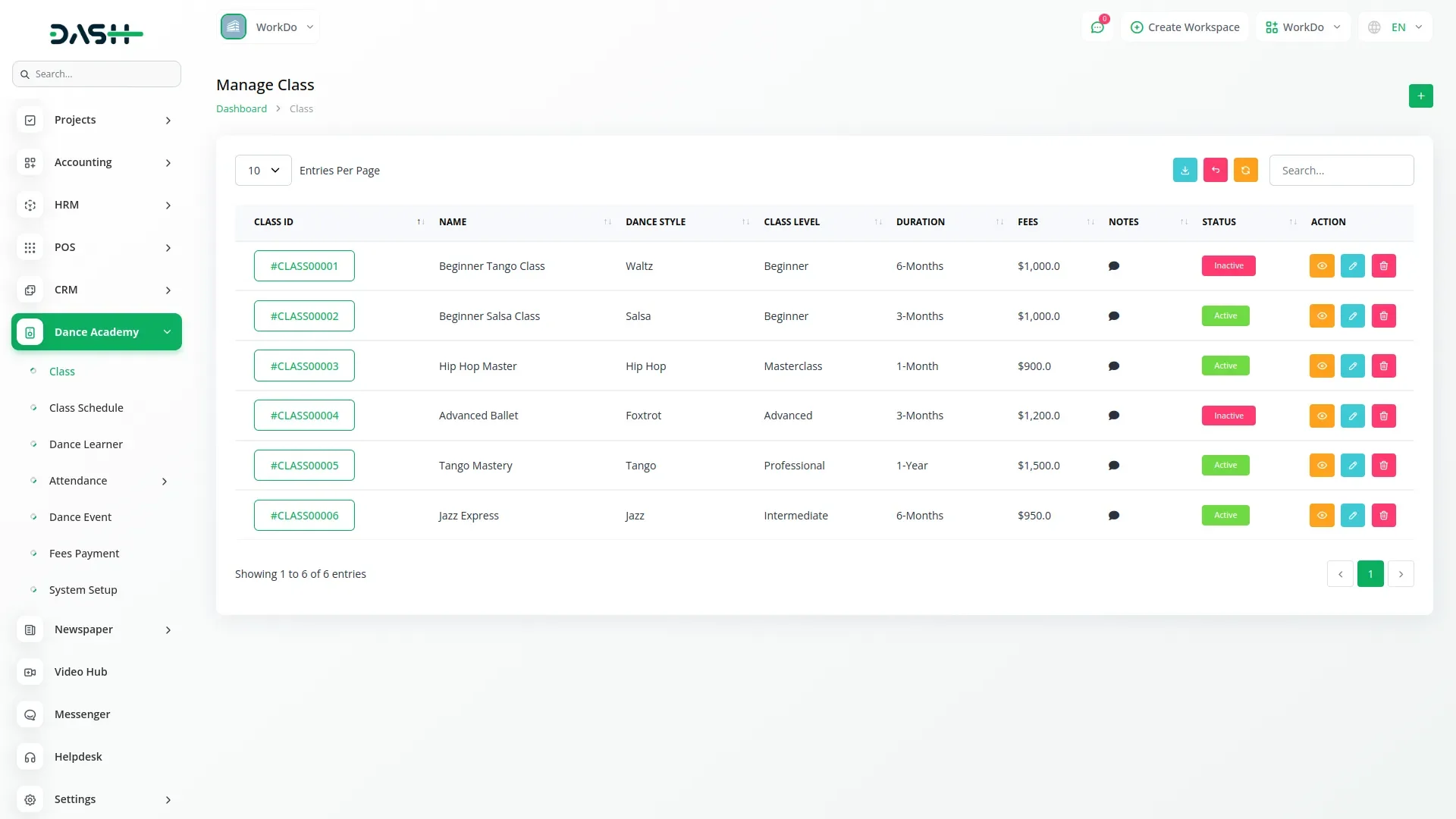Click the Inactive status badge for CLASS00001
The width and height of the screenshot is (1456, 819).
click(1228, 266)
